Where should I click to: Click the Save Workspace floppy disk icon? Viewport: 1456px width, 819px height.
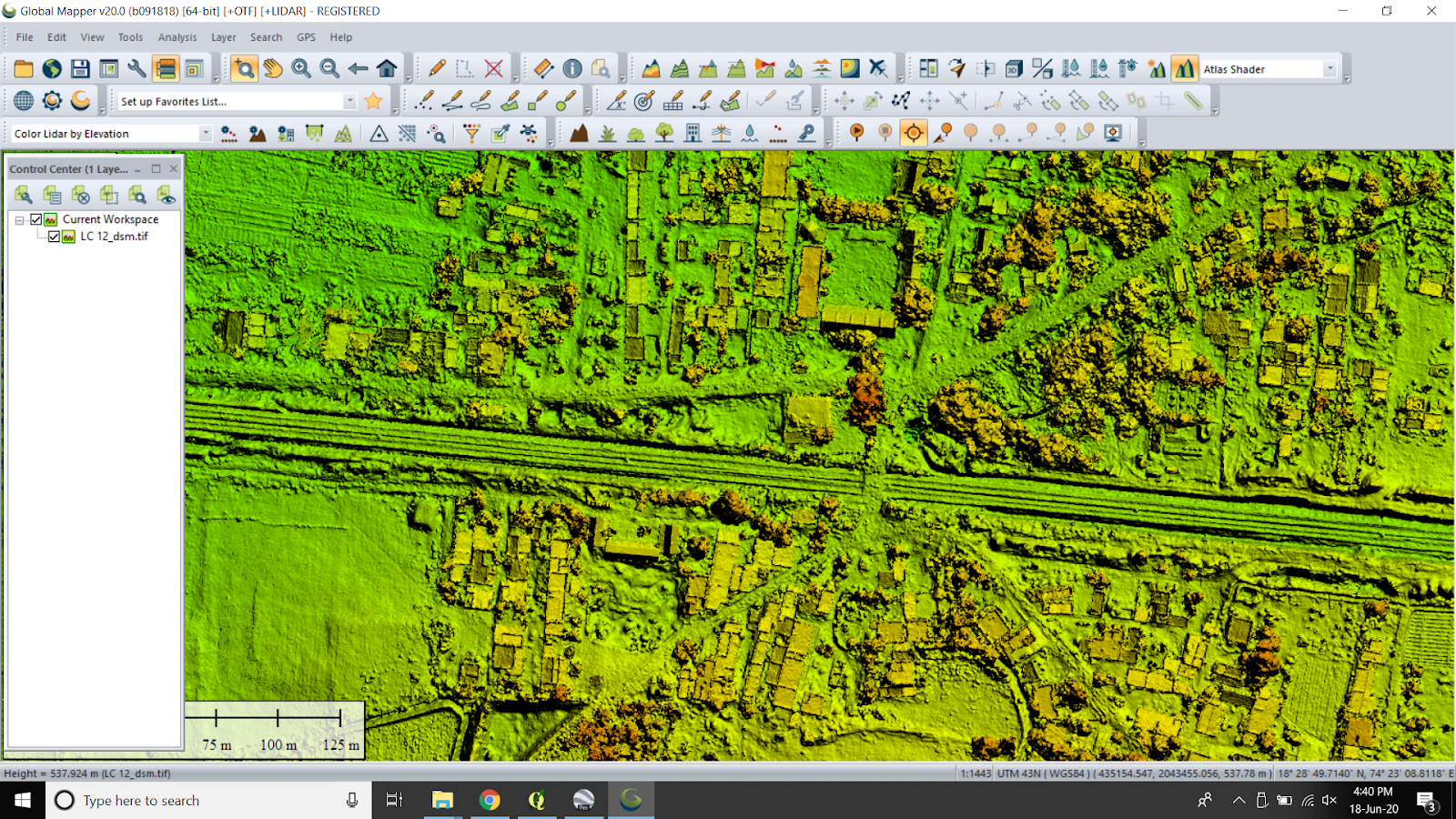point(80,69)
